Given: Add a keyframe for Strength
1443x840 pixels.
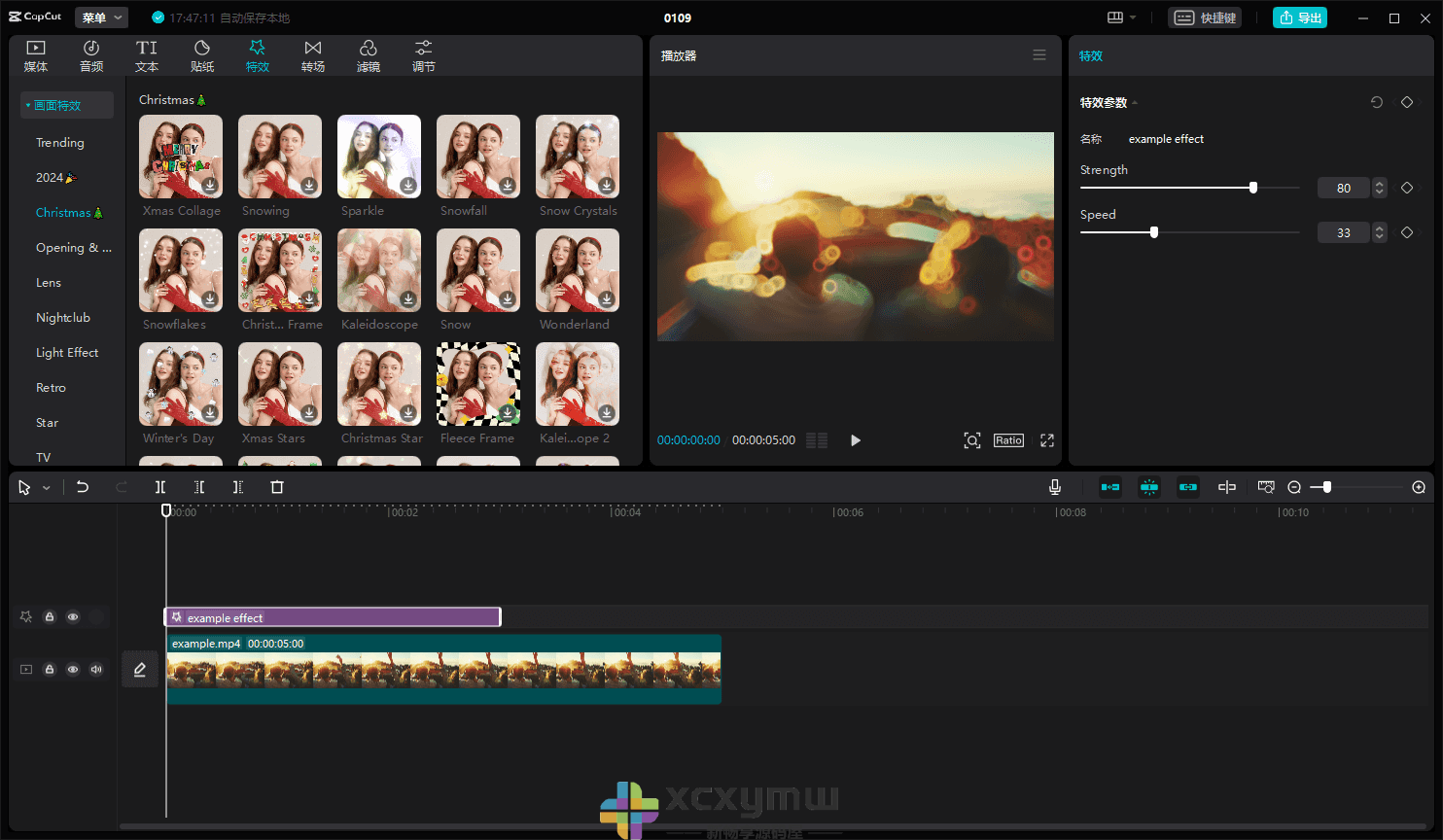Looking at the screenshot, I should (x=1407, y=188).
